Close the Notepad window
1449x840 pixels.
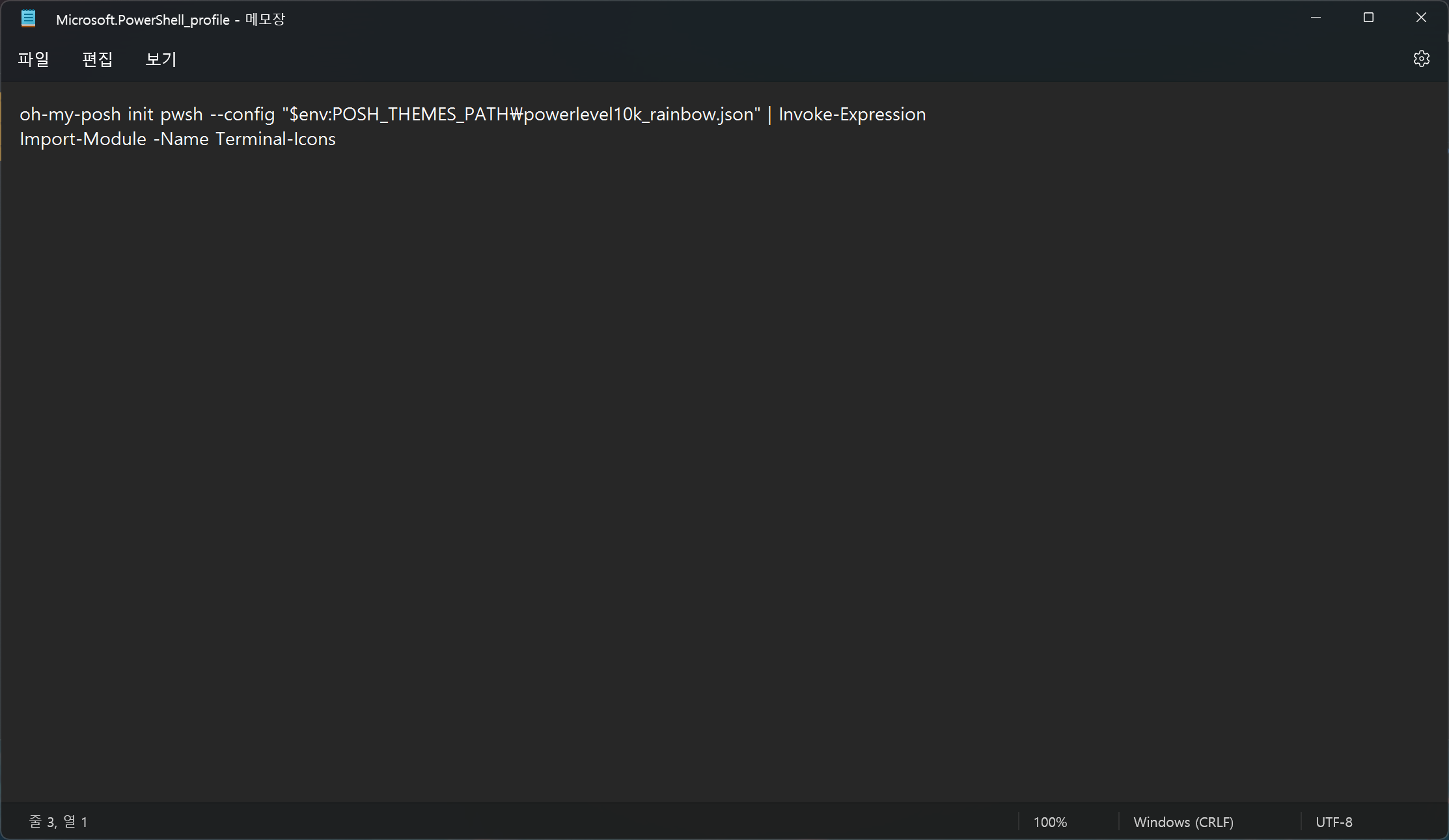pyautogui.click(x=1421, y=18)
